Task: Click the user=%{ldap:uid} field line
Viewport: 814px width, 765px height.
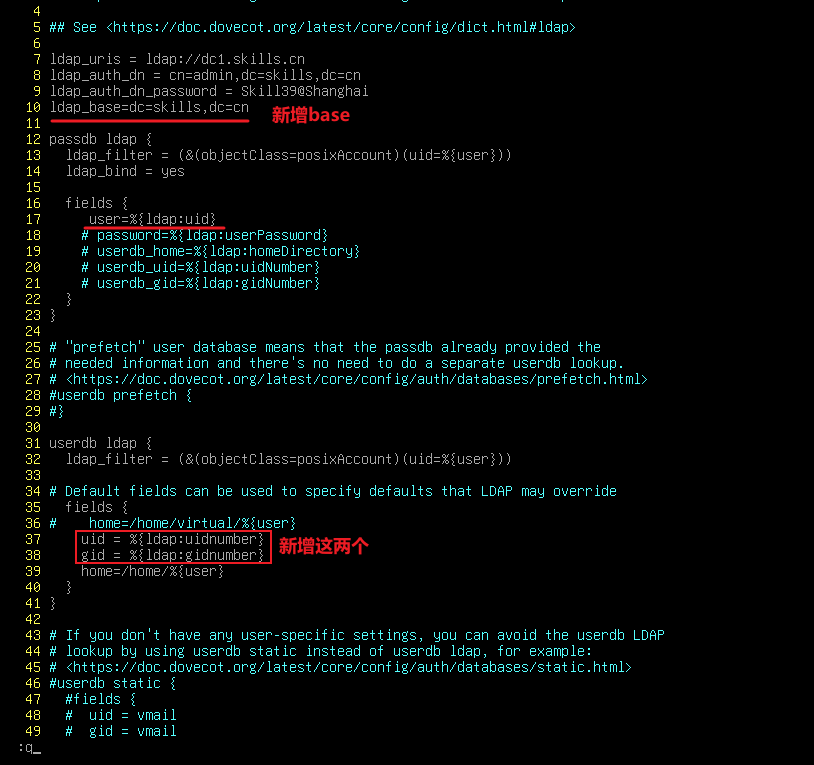Action: [x=152, y=219]
